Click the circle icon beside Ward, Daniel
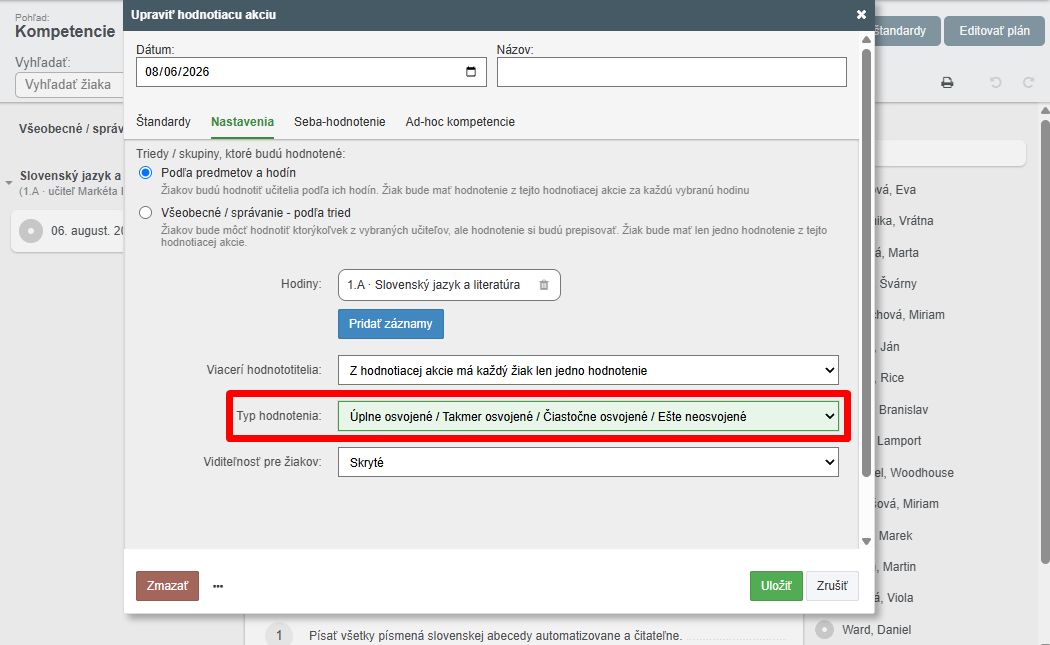Image resolution: width=1050 pixels, height=645 pixels. [824, 630]
